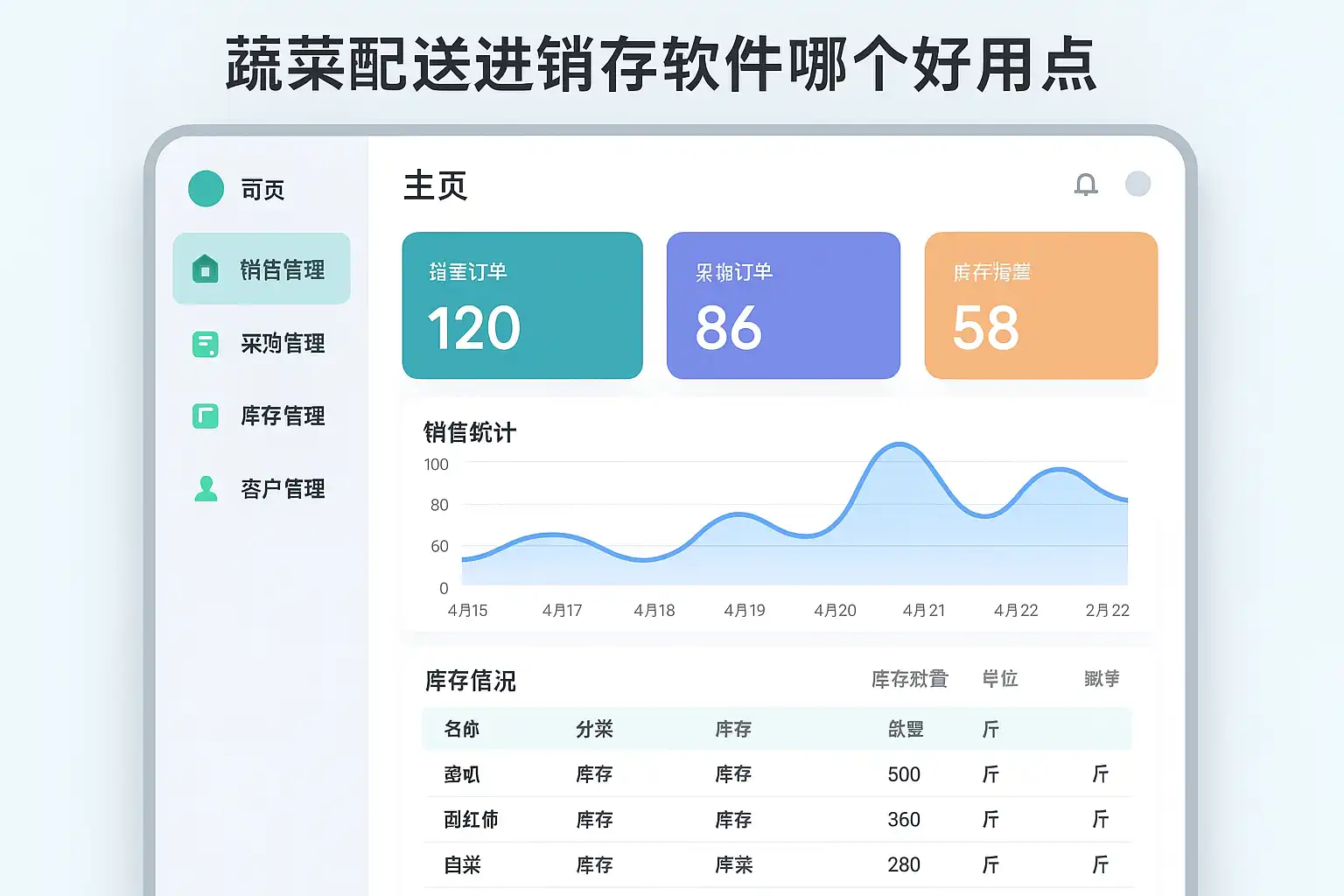Click the quantity value 500 in the table
Image resolution: width=1344 pixels, height=896 pixels.
point(904,774)
